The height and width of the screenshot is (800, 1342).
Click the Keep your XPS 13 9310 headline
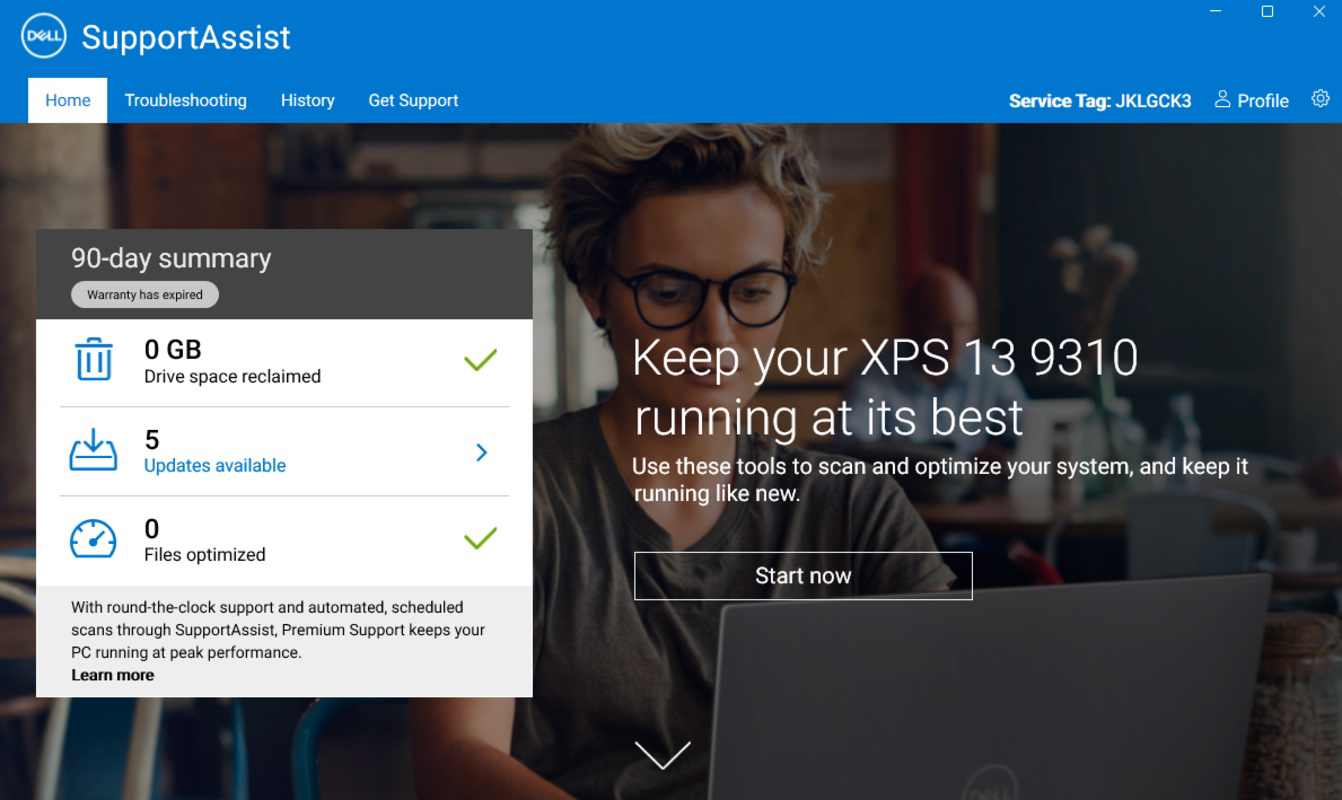(885, 387)
